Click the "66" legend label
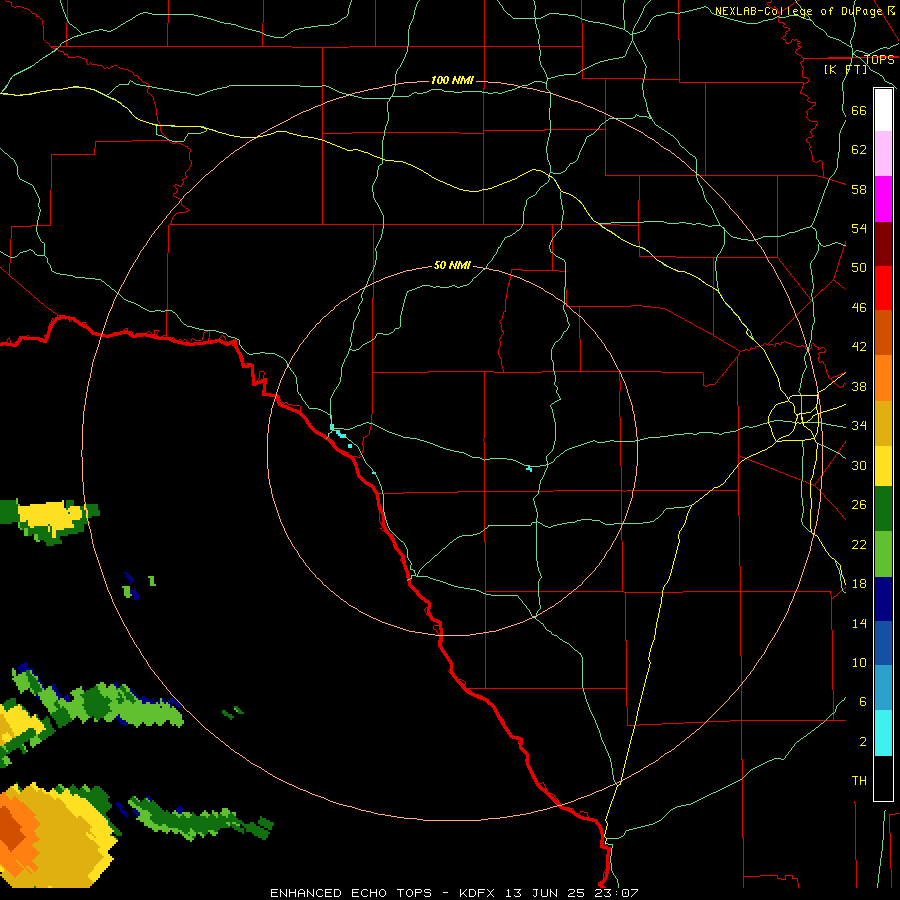This screenshot has width=900, height=900. 859,110
